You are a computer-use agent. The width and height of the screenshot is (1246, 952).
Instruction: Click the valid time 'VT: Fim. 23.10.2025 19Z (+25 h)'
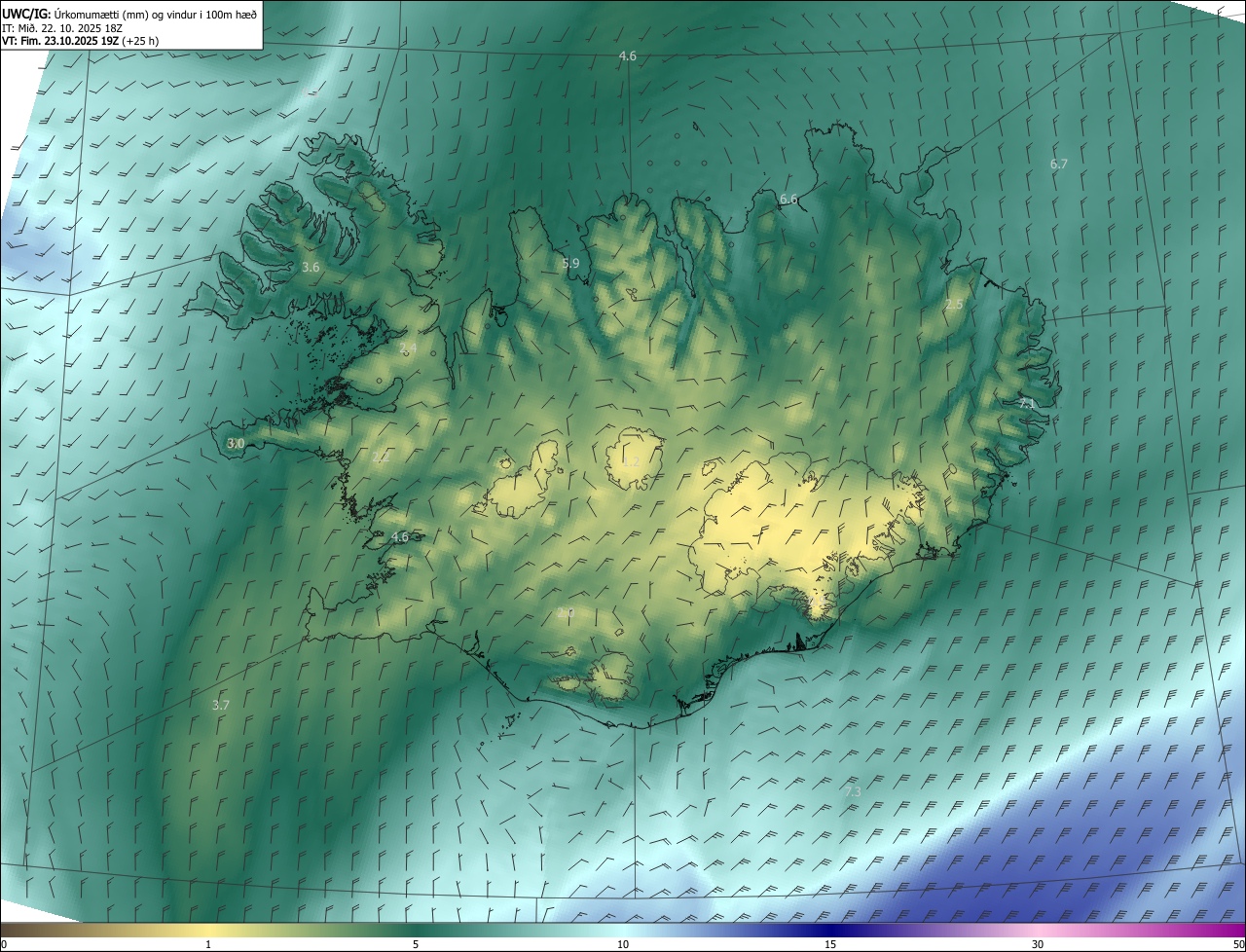coord(81,42)
